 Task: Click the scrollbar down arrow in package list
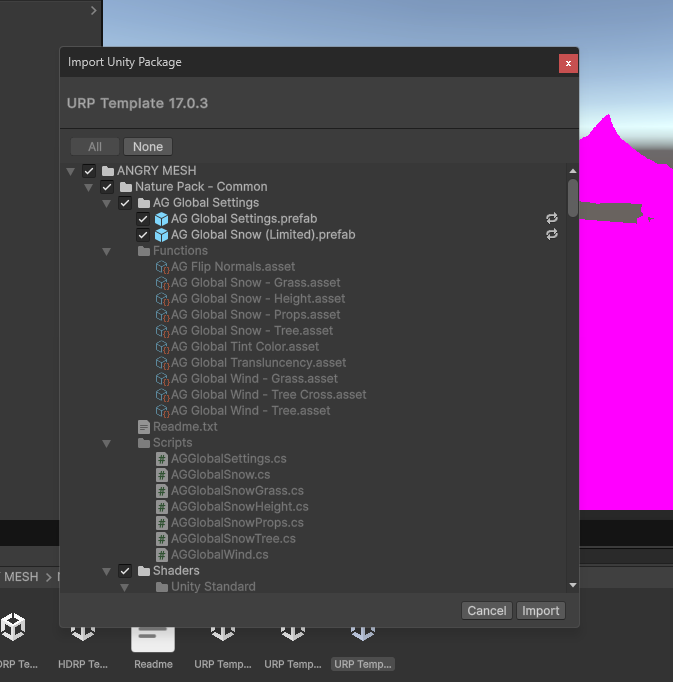coord(573,585)
